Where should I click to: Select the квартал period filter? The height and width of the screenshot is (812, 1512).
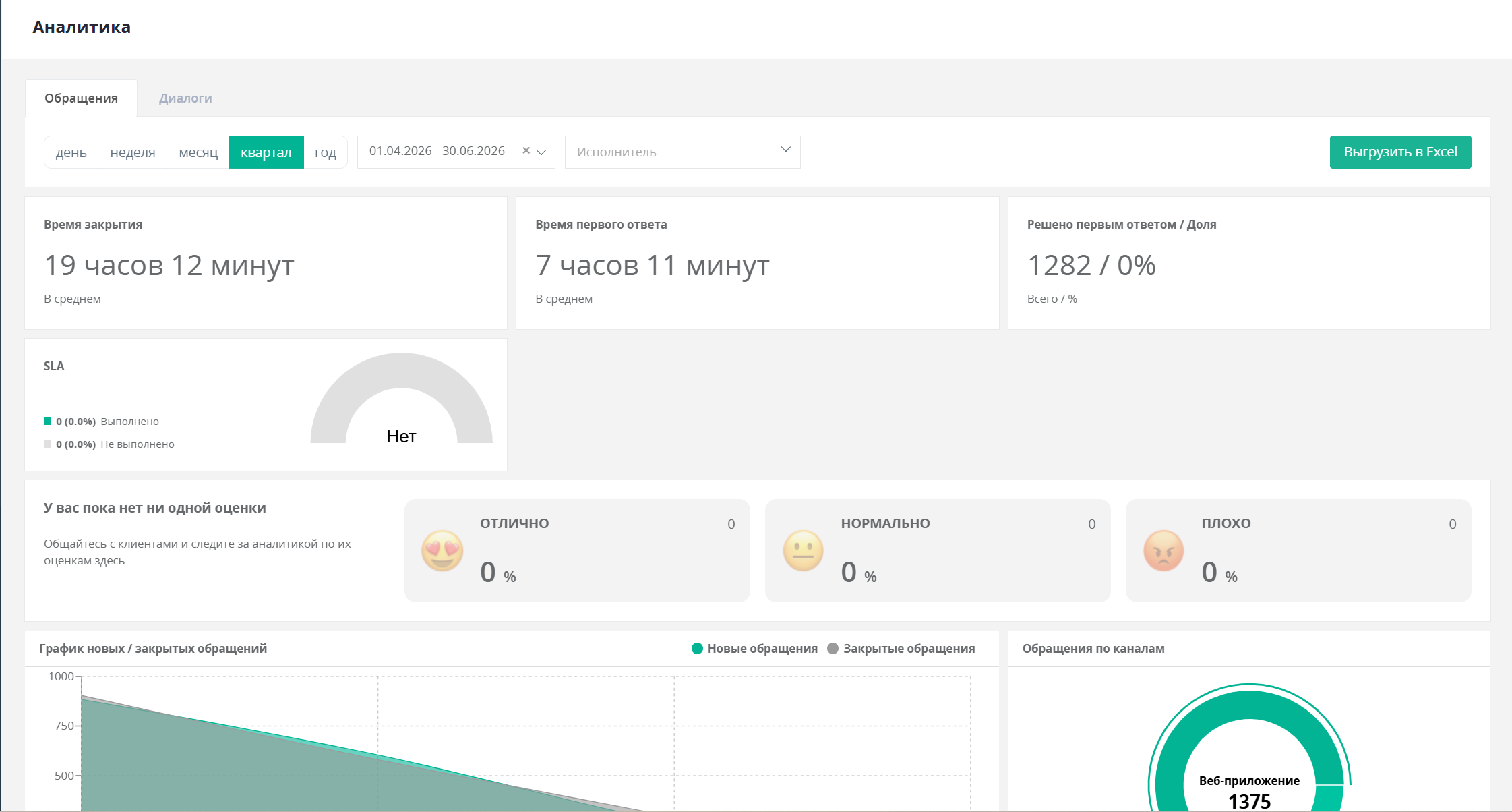point(266,152)
